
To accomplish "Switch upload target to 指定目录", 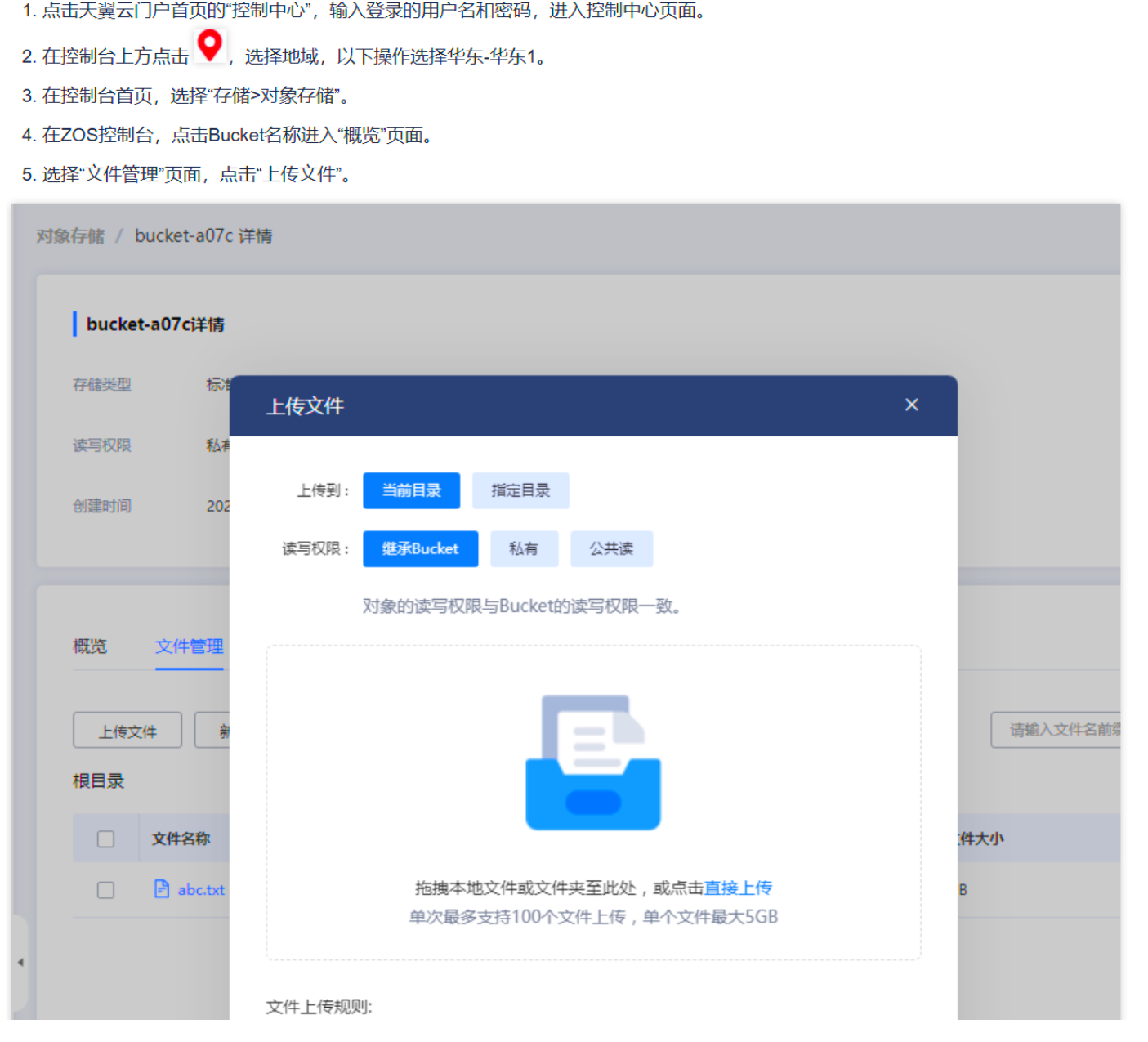I will [520, 490].
